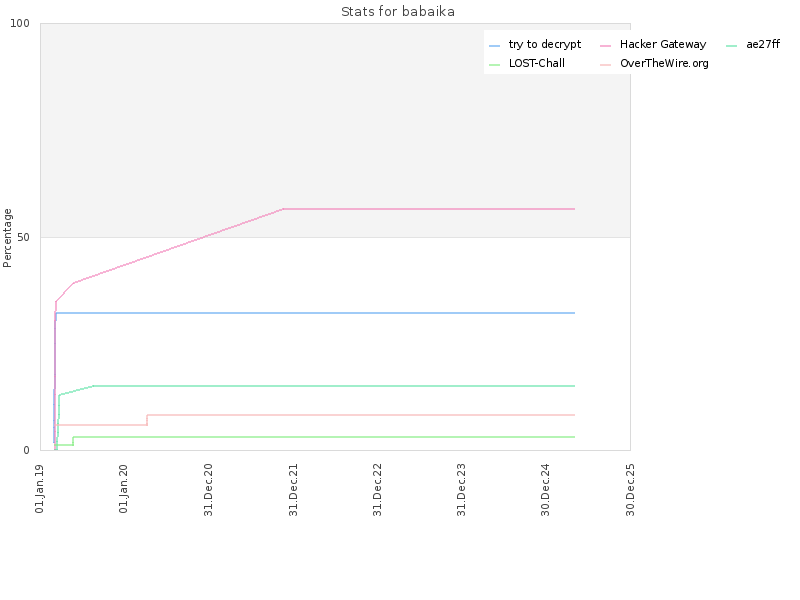Click the pink 'Hacker Gateway' legend swatch
This screenshot has height=600, width=800.
(606, 46)
